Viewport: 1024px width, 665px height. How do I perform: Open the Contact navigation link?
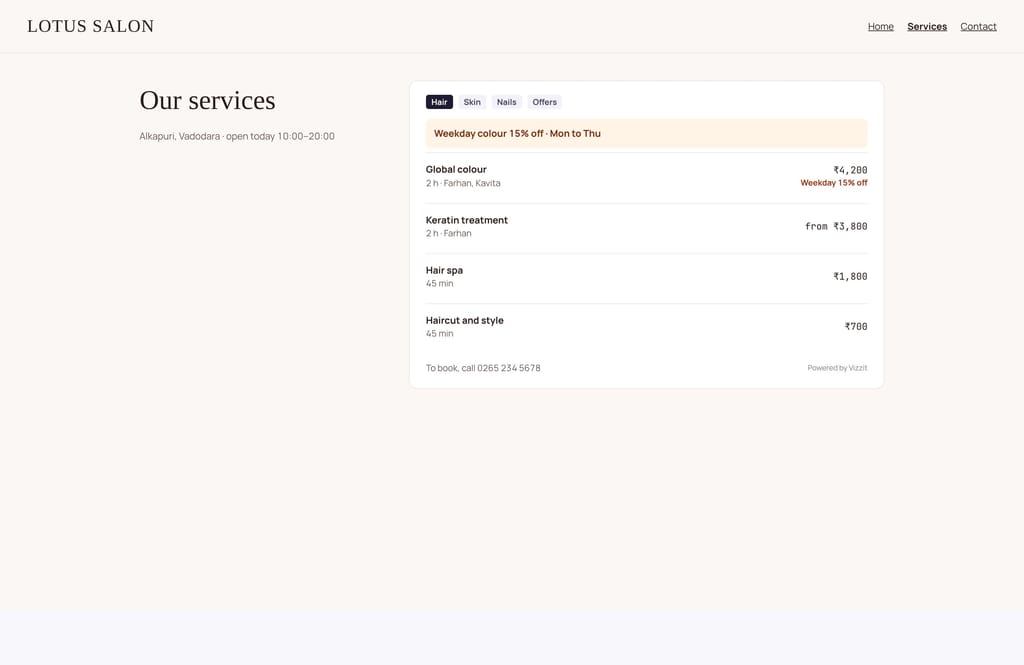click(x=978, y=26)
